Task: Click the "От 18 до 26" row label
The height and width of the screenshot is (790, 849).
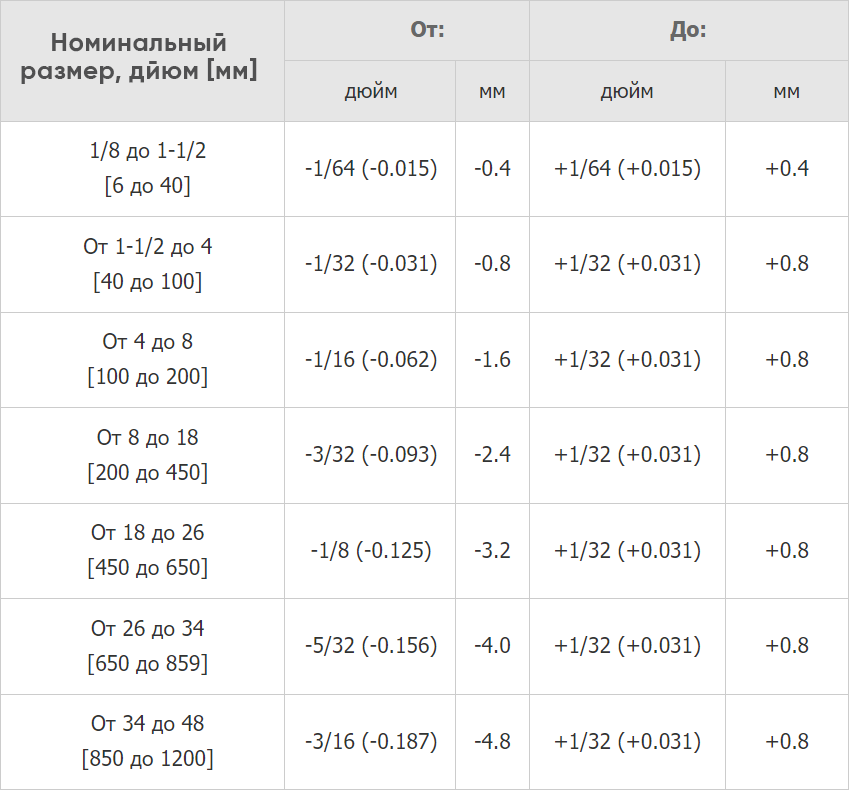Action: pos(147,533)
